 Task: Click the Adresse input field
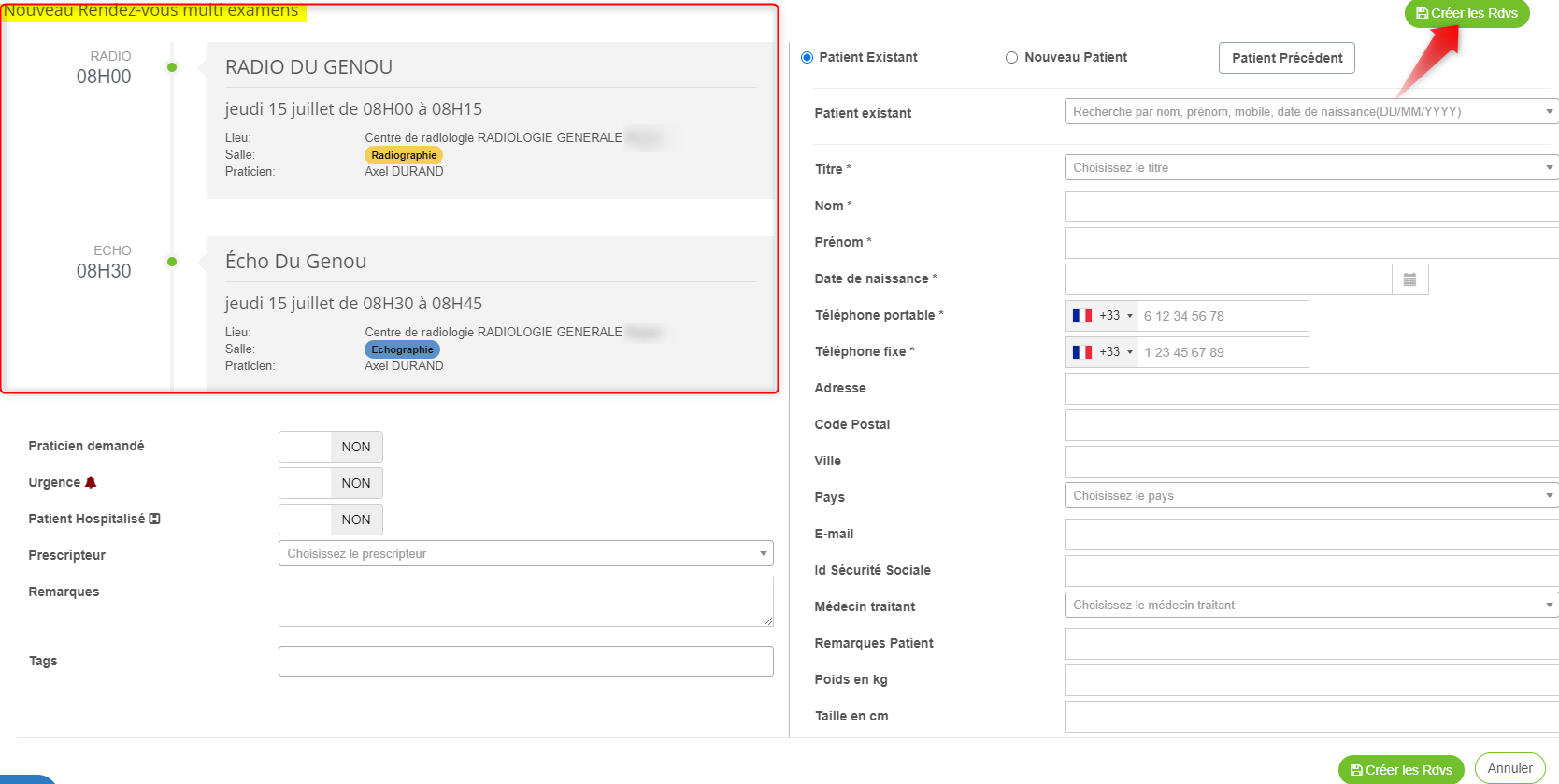1311,389
